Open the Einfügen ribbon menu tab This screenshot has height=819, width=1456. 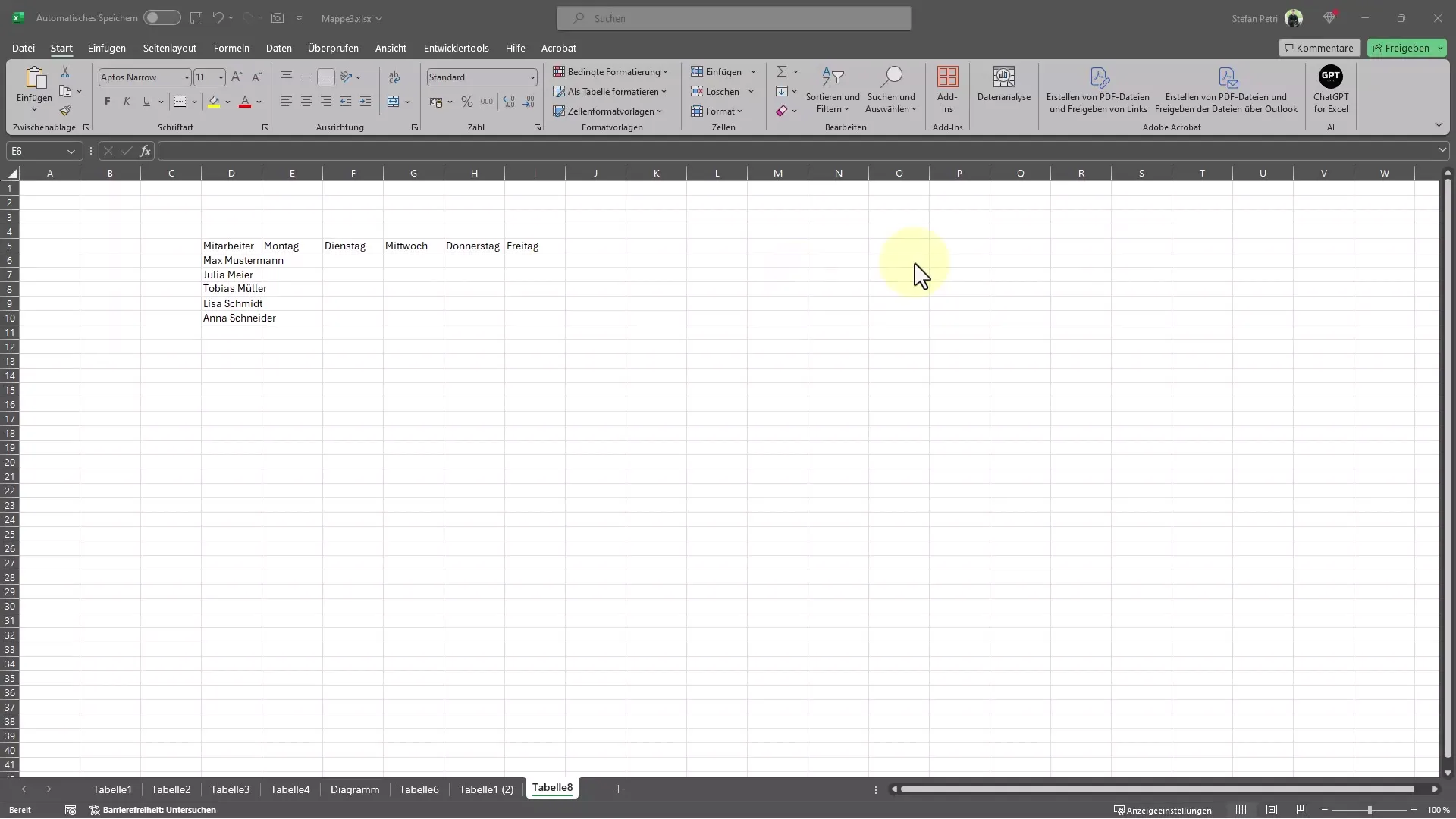(x=107, y=47)
